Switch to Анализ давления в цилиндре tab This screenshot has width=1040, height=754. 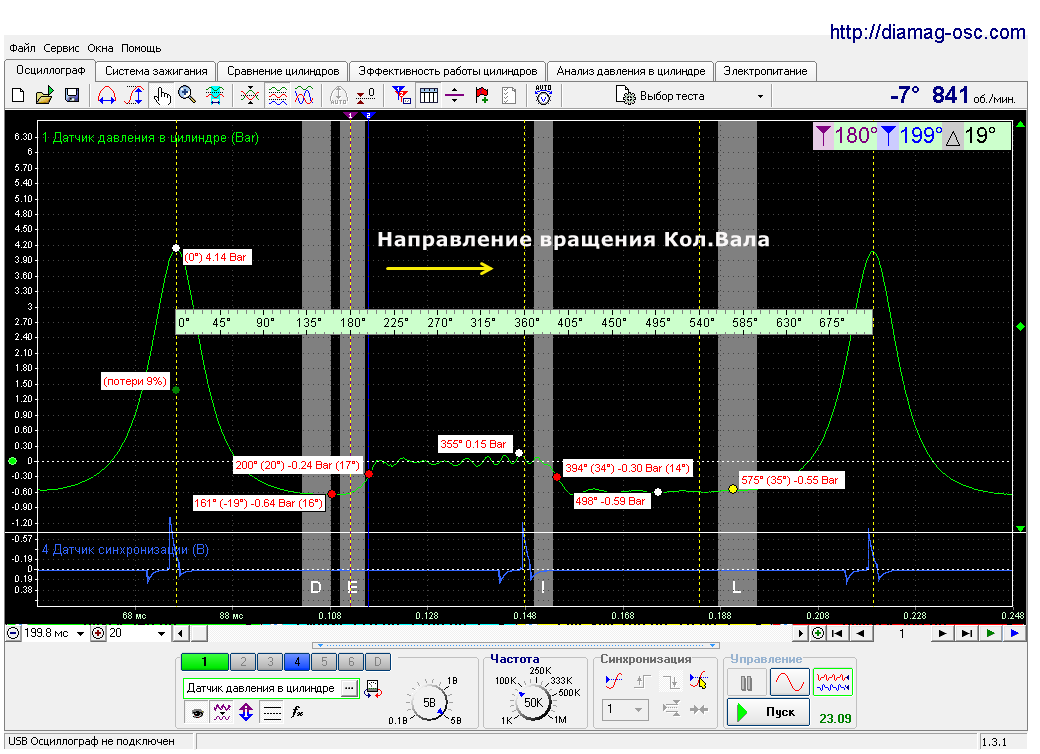631,71
